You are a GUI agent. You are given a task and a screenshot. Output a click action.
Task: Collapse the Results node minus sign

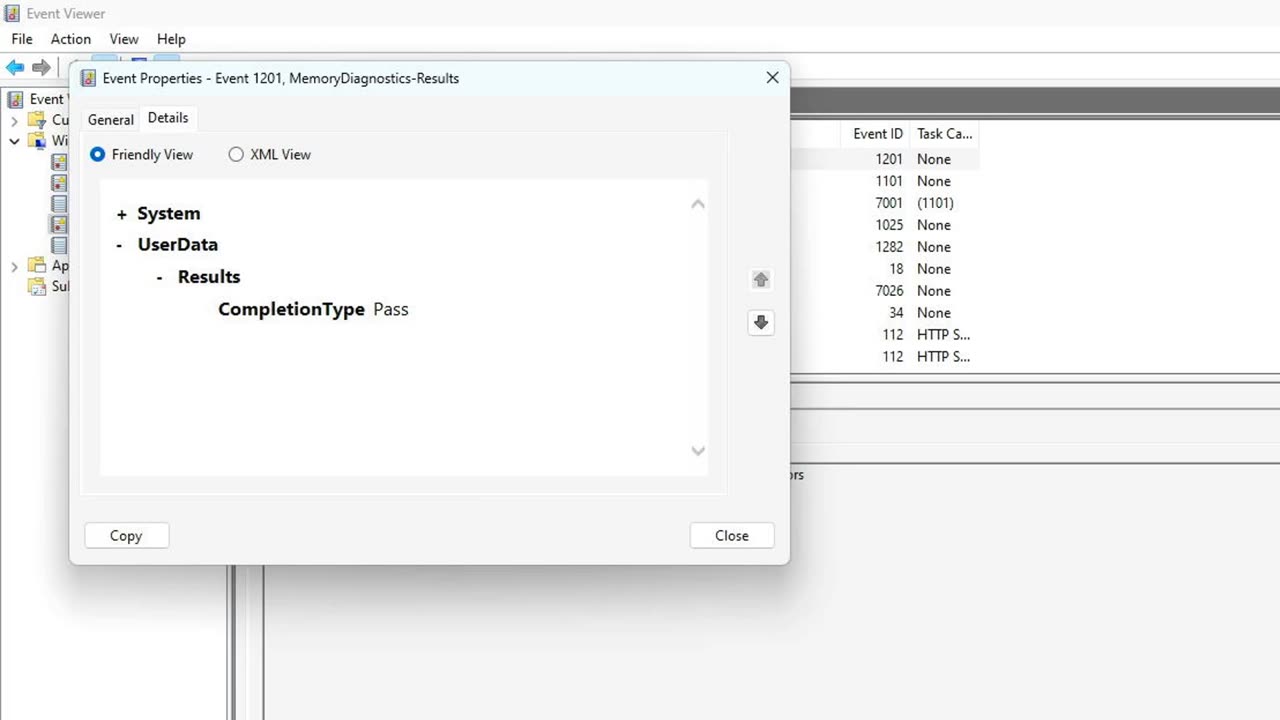[159, 277]
